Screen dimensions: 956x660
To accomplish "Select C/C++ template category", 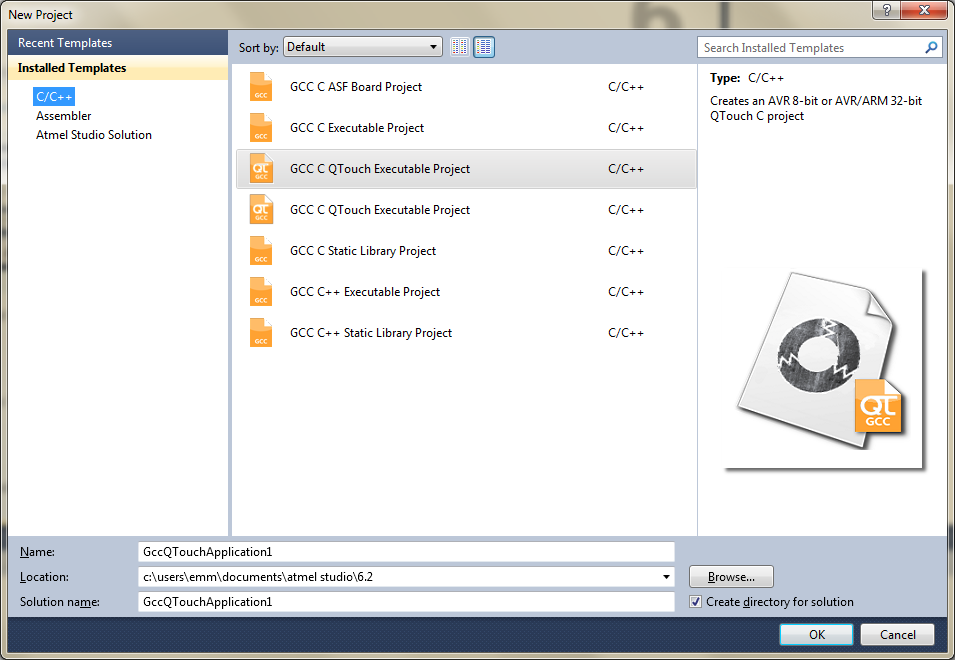I will pyautogui.click(x=54, y=96).
